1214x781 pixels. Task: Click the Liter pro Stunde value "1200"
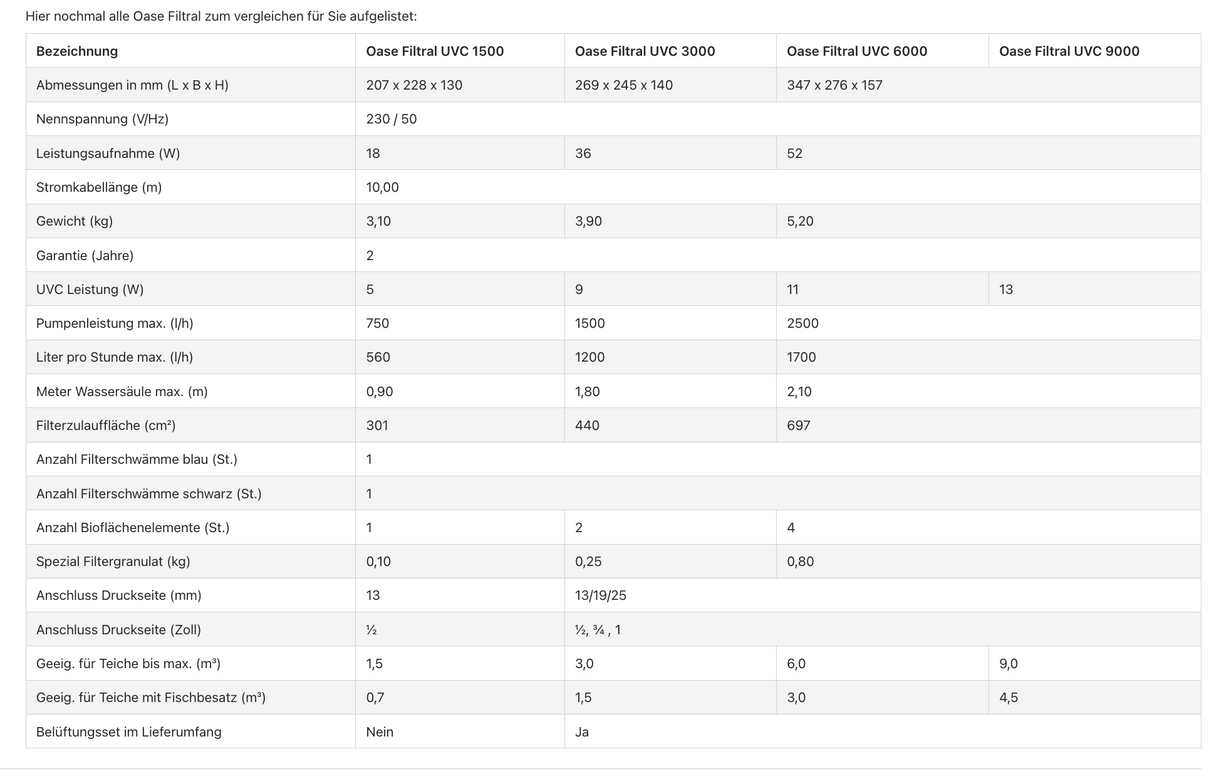(x=589, y=357)
